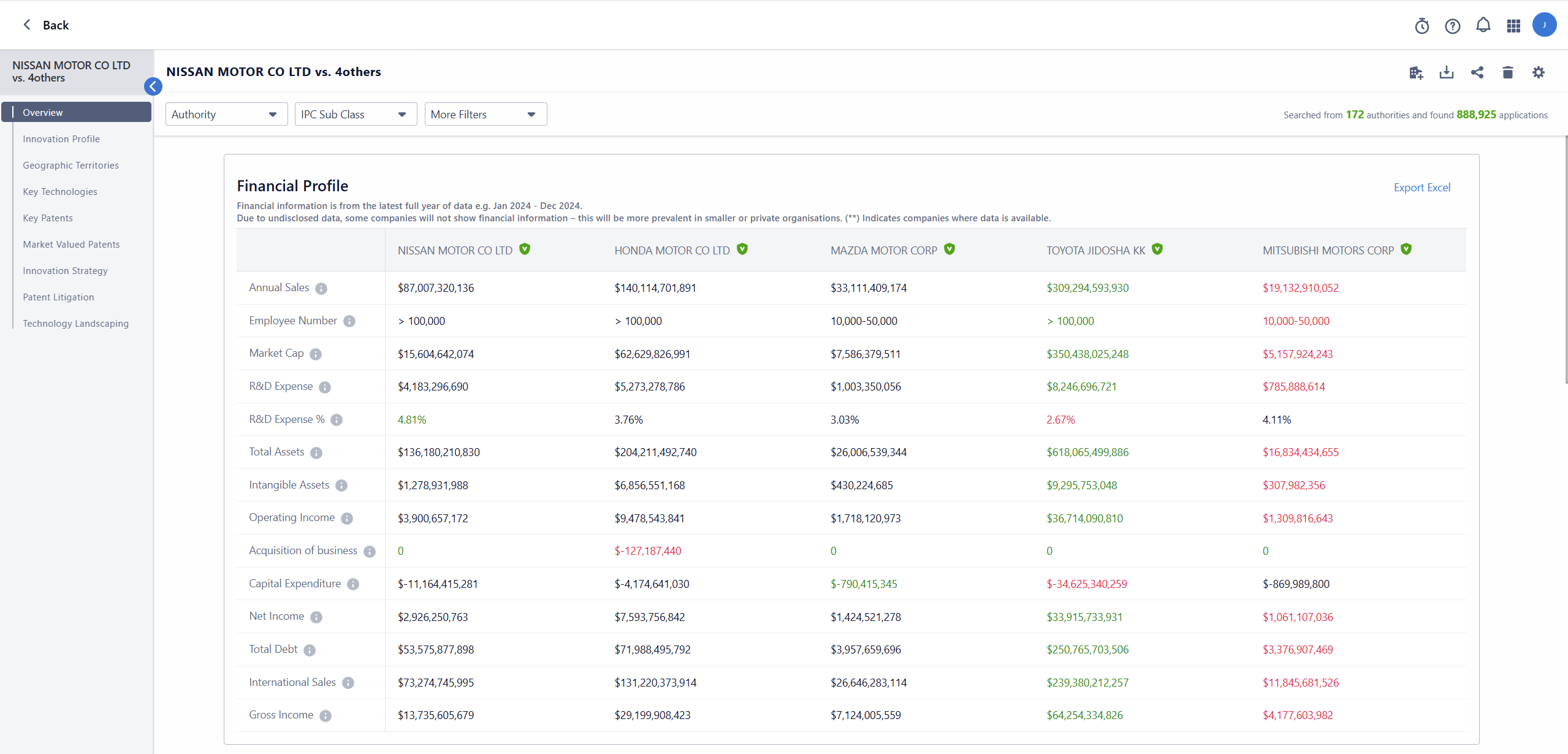Open notifications bell icon
This screenshot has height=754, width=1568.
(1483, 25)
